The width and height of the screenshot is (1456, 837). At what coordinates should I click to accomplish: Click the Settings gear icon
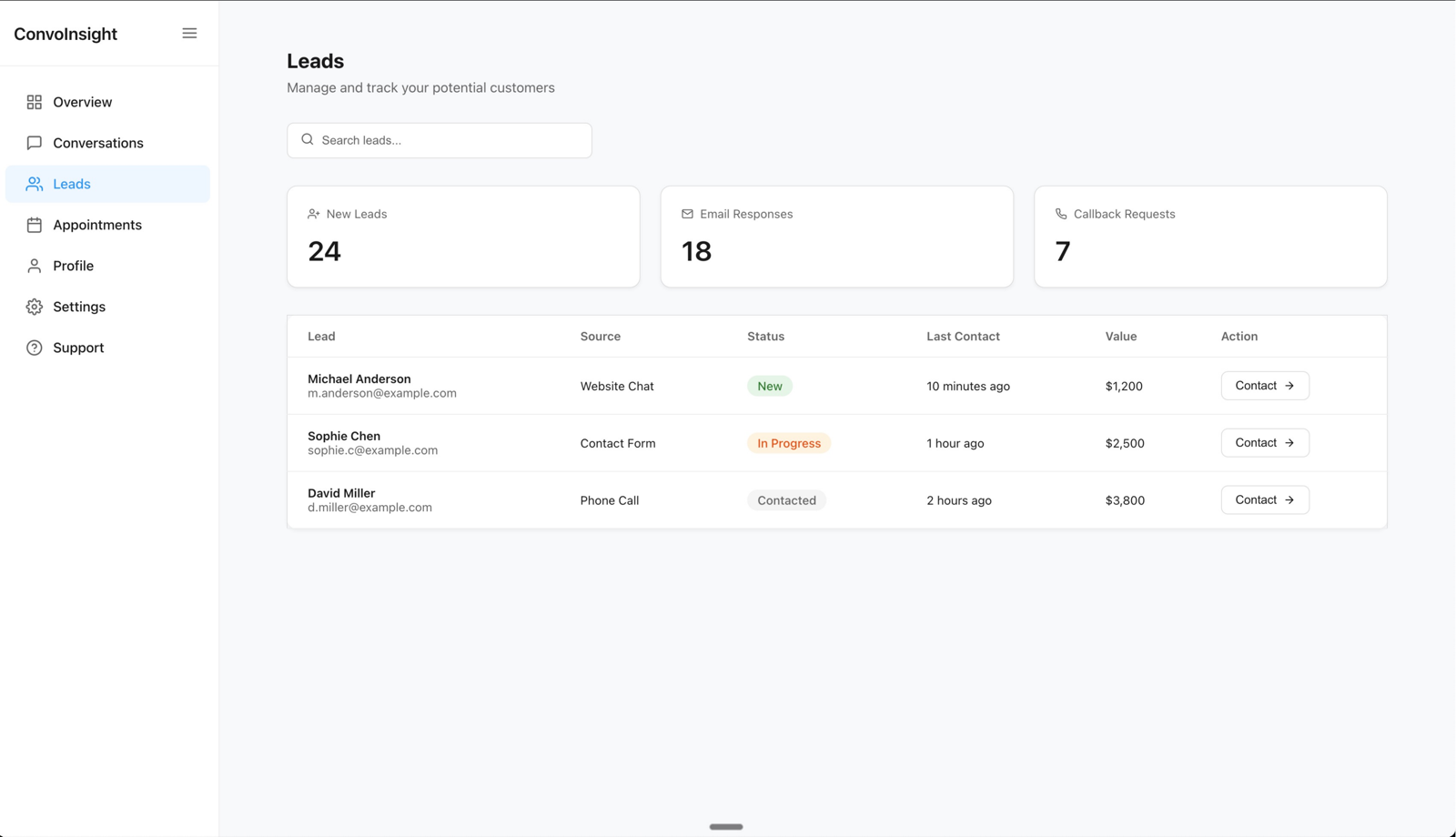click(x=35, y=307)
